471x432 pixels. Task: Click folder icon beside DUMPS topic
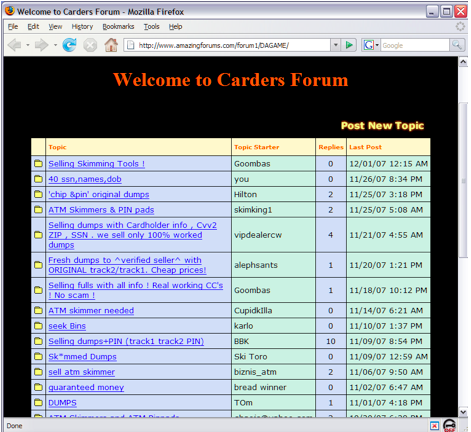click(x=38, y=402)
